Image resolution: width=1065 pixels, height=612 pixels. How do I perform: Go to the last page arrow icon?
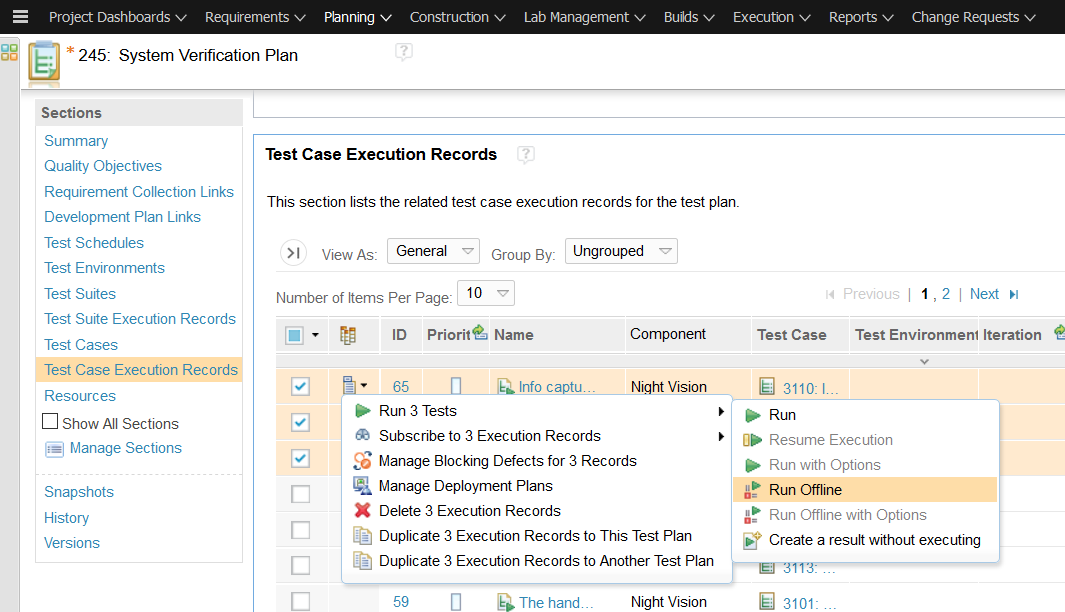pos(1014,294)
